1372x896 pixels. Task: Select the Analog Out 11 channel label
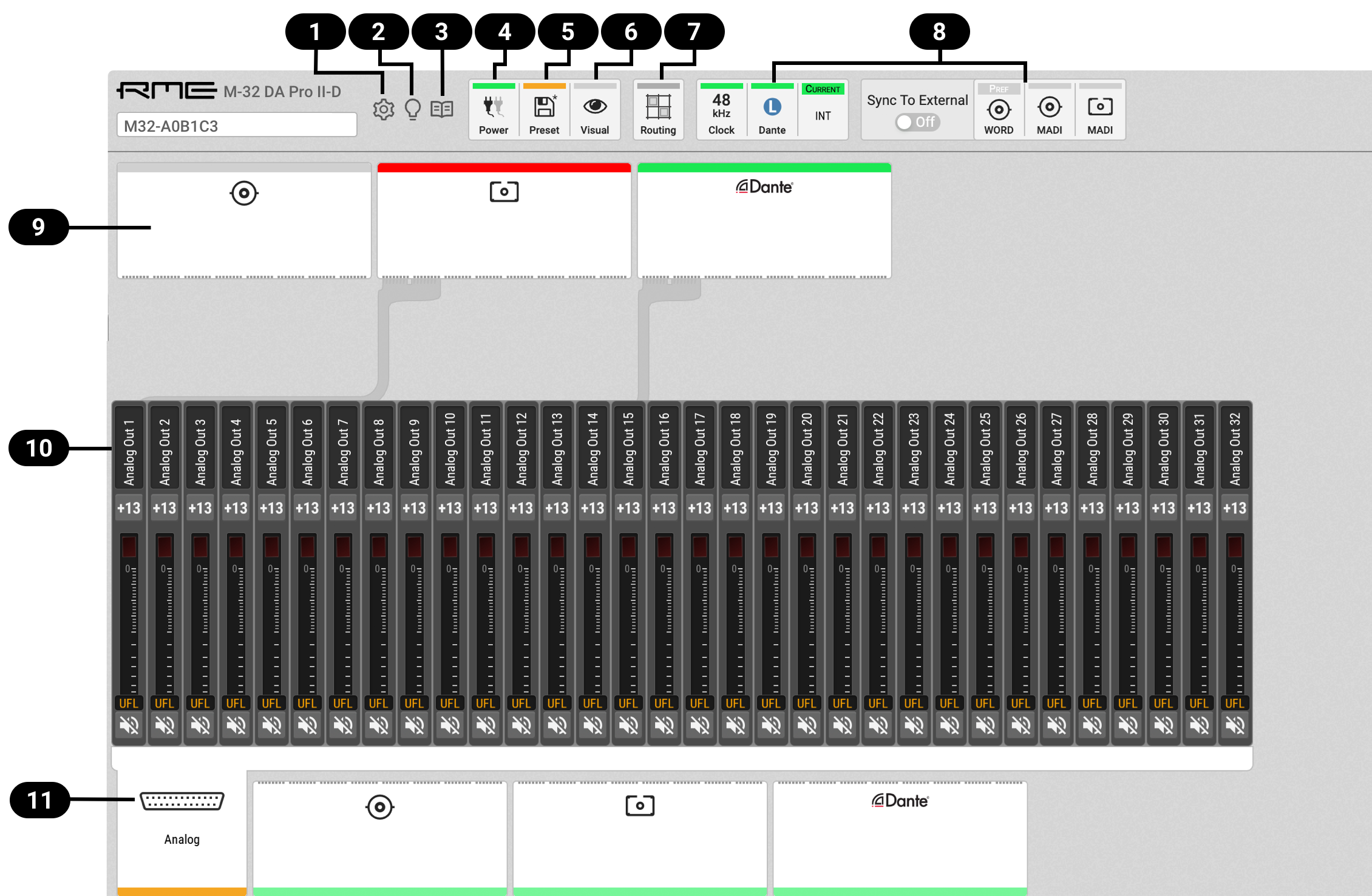[x=486, y=447]
